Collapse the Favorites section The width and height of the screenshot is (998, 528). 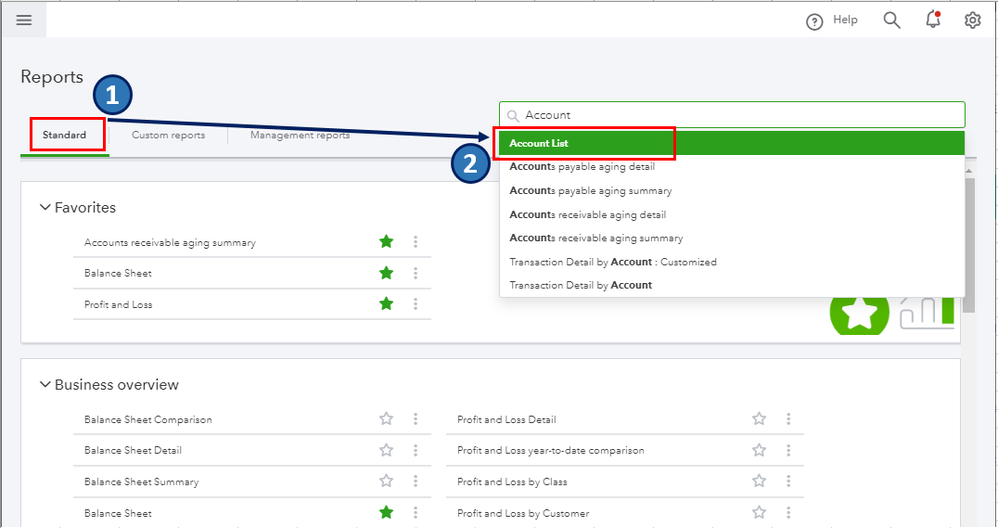pyautogui.click(x=44, y=208)
